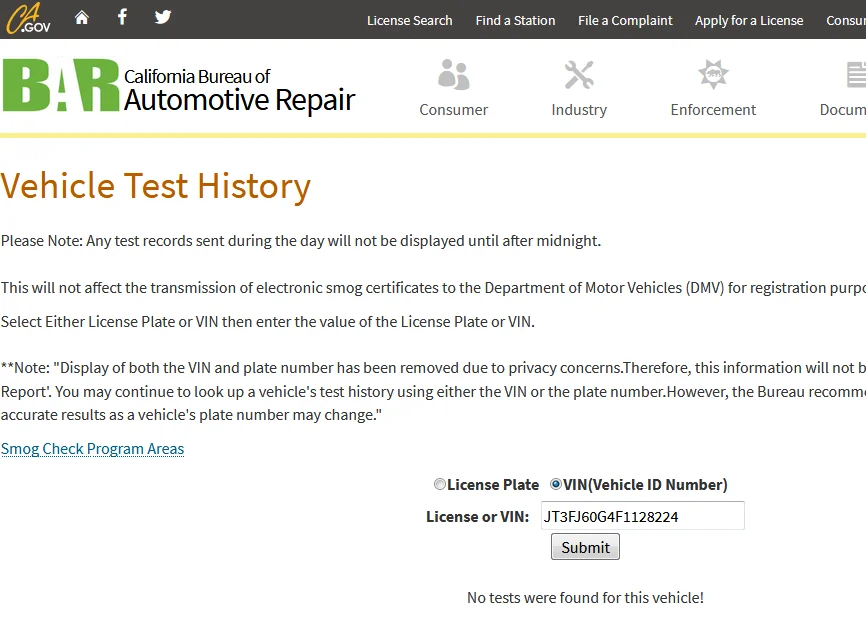866x629 pixels.
Task: Open the Consumer navigation label
Action: point(453,110)
